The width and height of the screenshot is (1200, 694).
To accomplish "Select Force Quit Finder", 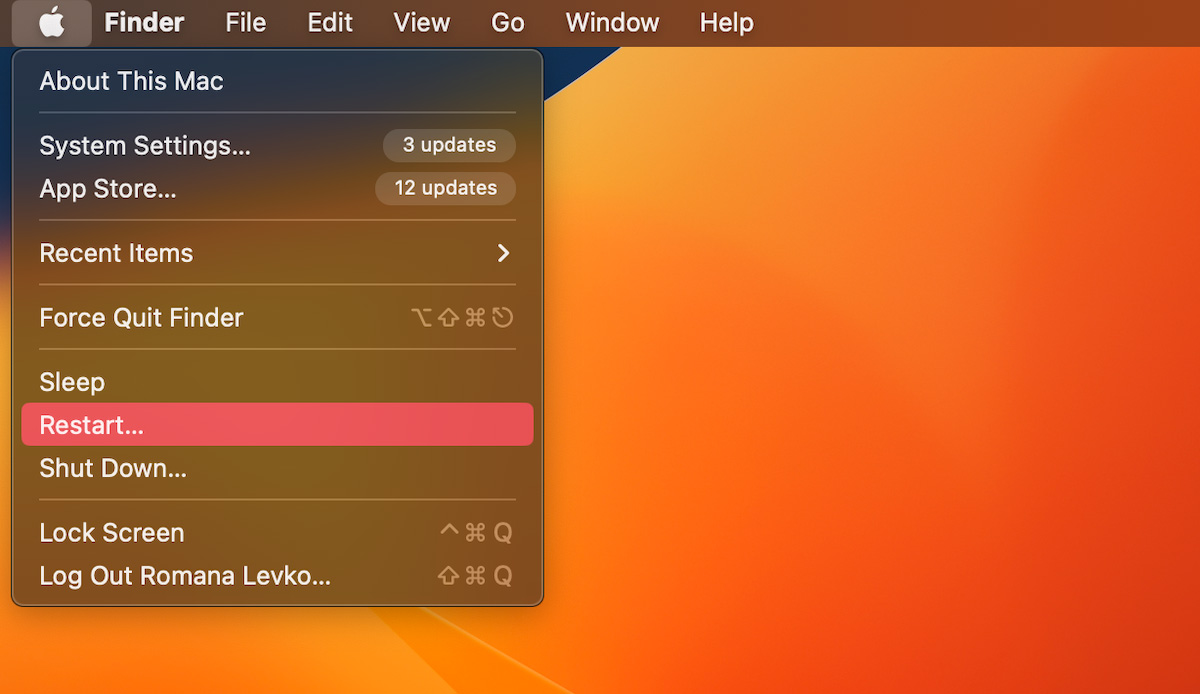I will 277,317.
